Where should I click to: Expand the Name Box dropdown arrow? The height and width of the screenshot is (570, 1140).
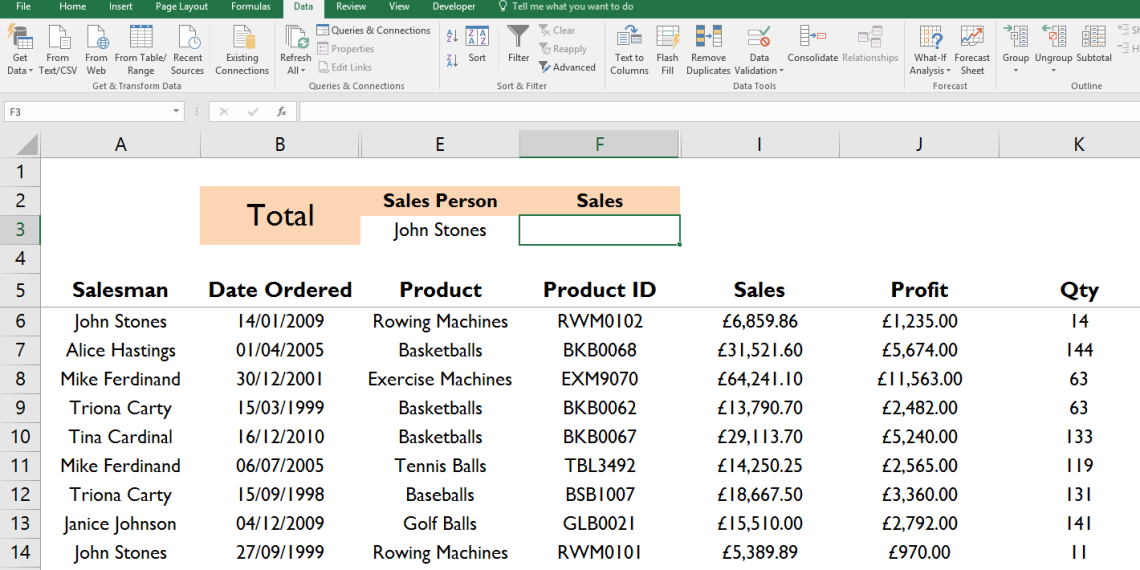tap(176, 112)
